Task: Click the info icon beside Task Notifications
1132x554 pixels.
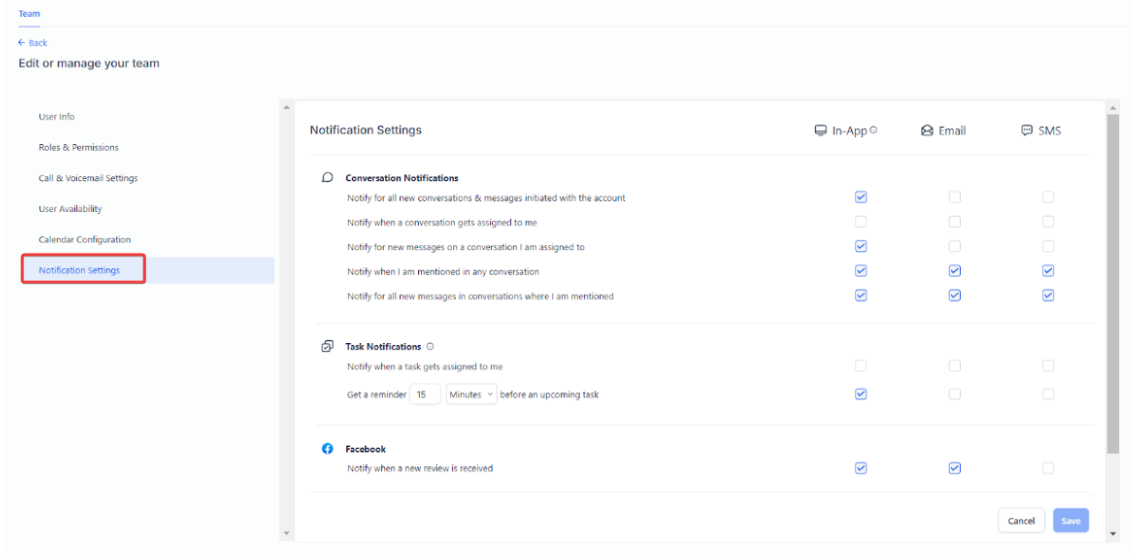Action: click(430, 346)
